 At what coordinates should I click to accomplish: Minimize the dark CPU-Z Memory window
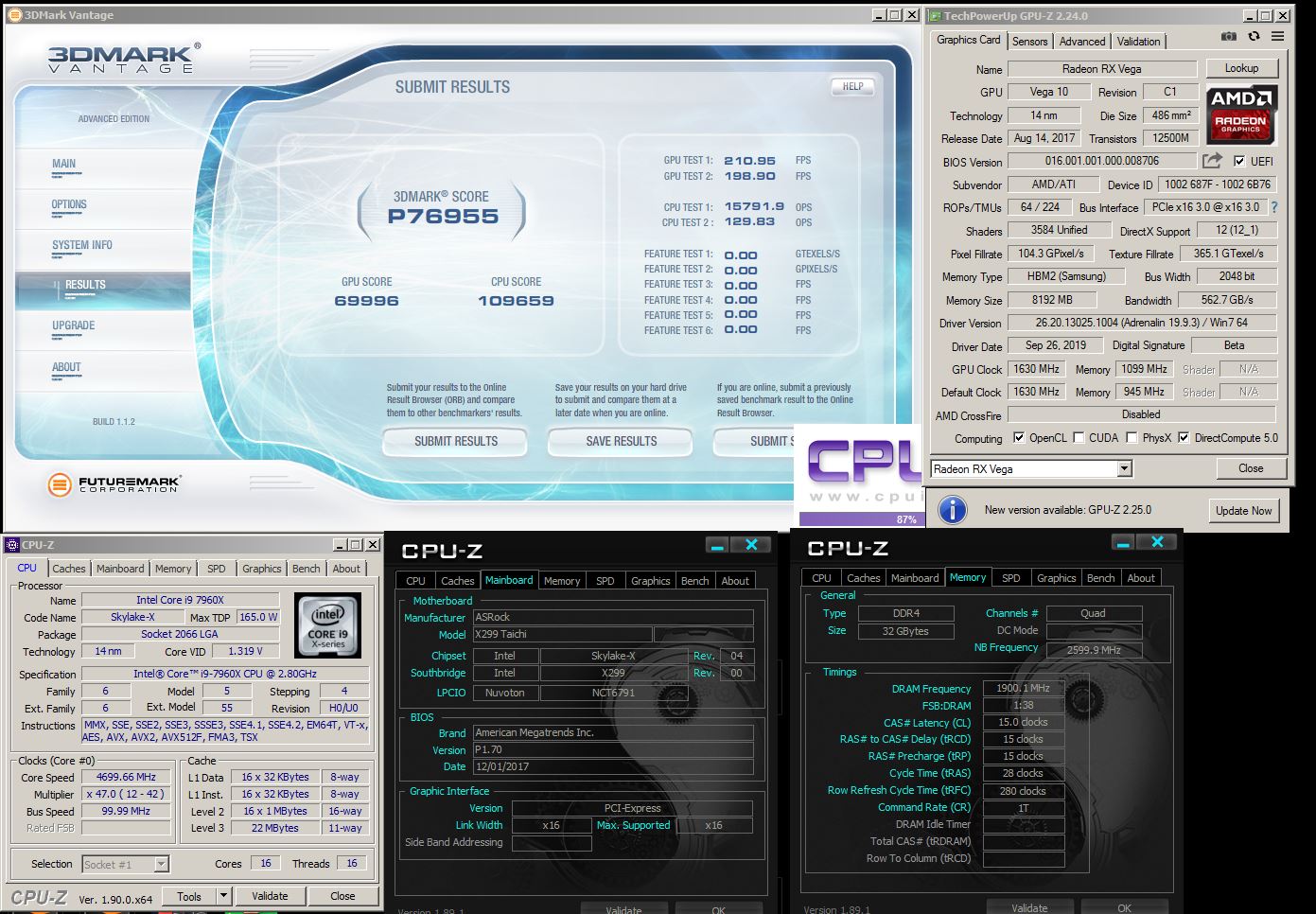[x=1123, y=542]
